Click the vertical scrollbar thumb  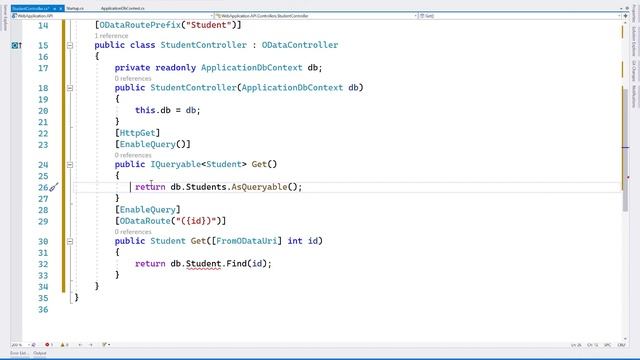(x=625, y=149)
